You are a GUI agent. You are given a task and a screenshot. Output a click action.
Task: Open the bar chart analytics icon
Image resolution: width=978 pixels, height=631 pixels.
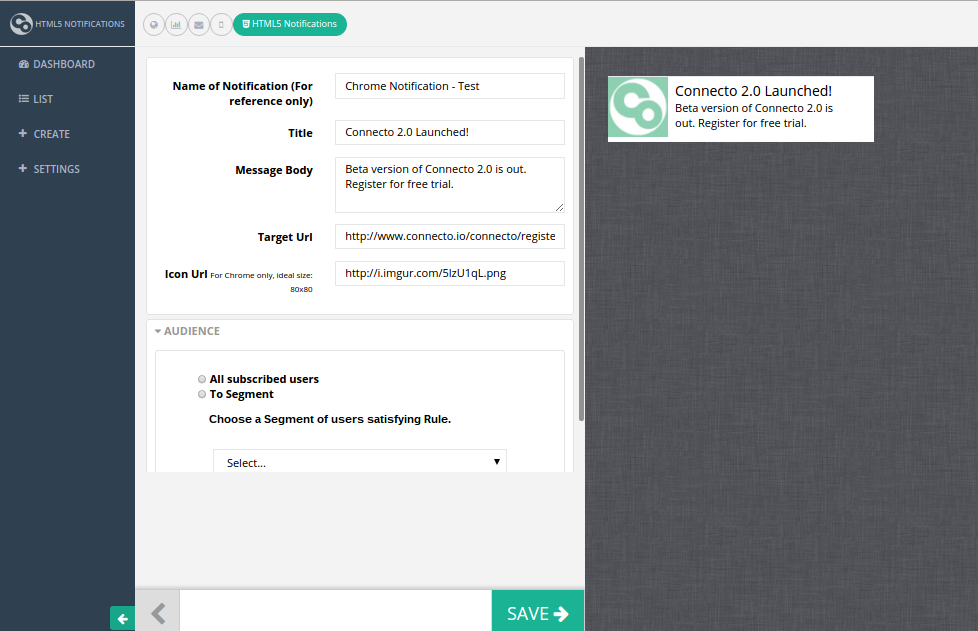pos(177,24)
